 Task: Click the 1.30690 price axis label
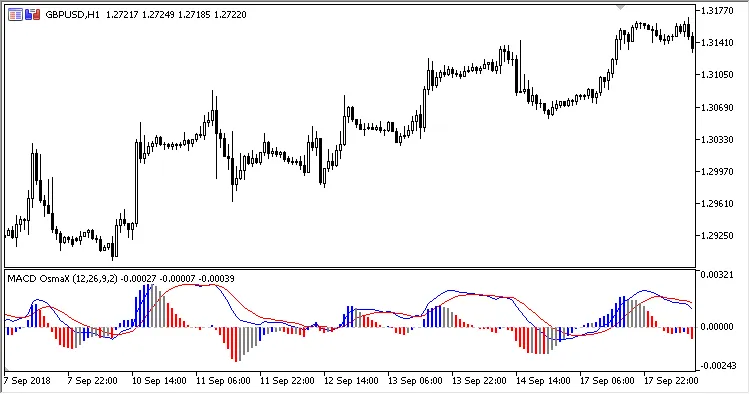pos(717,108)
